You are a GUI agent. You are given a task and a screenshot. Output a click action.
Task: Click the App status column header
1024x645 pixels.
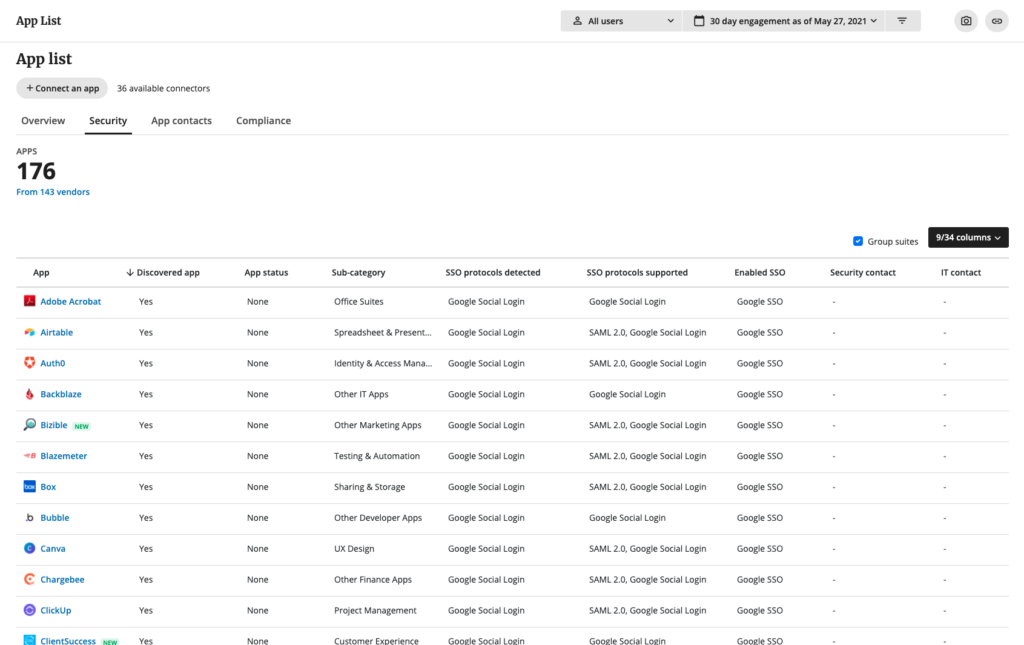(266, 273)
